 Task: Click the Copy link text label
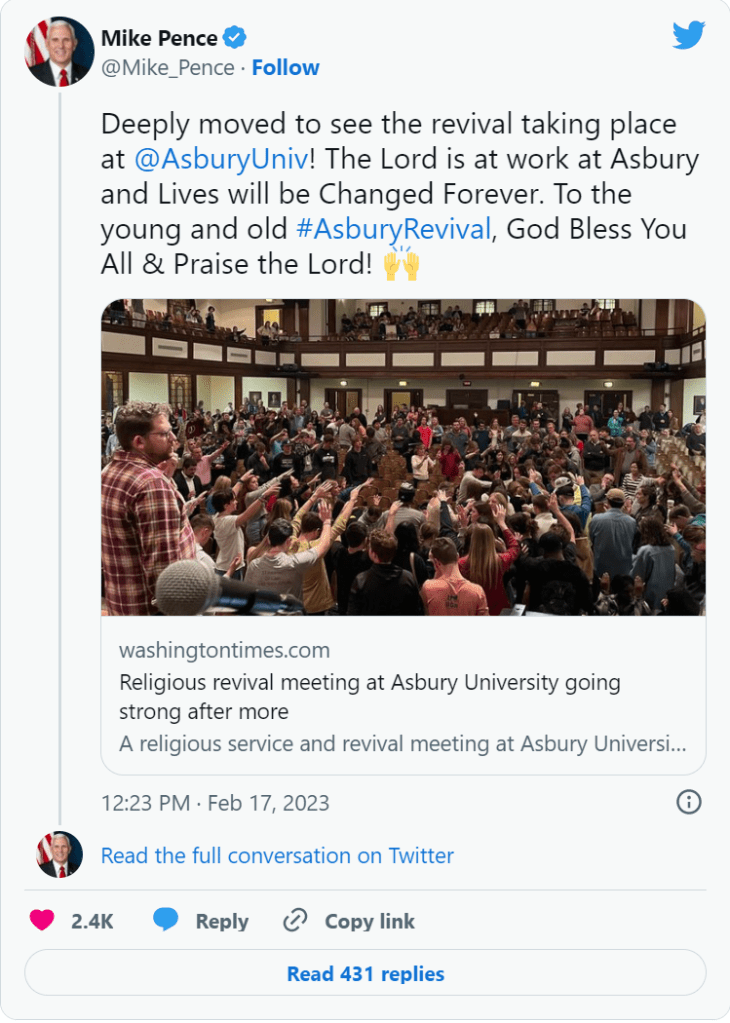tap(369, 922)
